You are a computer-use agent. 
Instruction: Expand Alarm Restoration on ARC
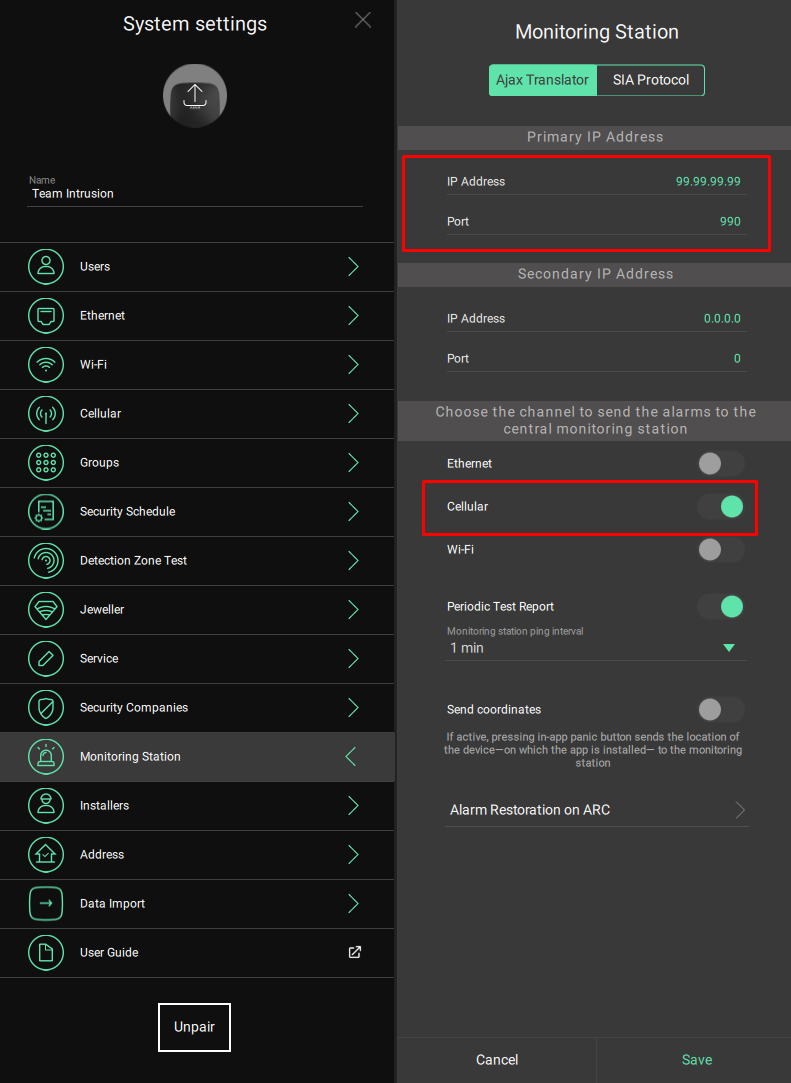[x=596, y=809]
